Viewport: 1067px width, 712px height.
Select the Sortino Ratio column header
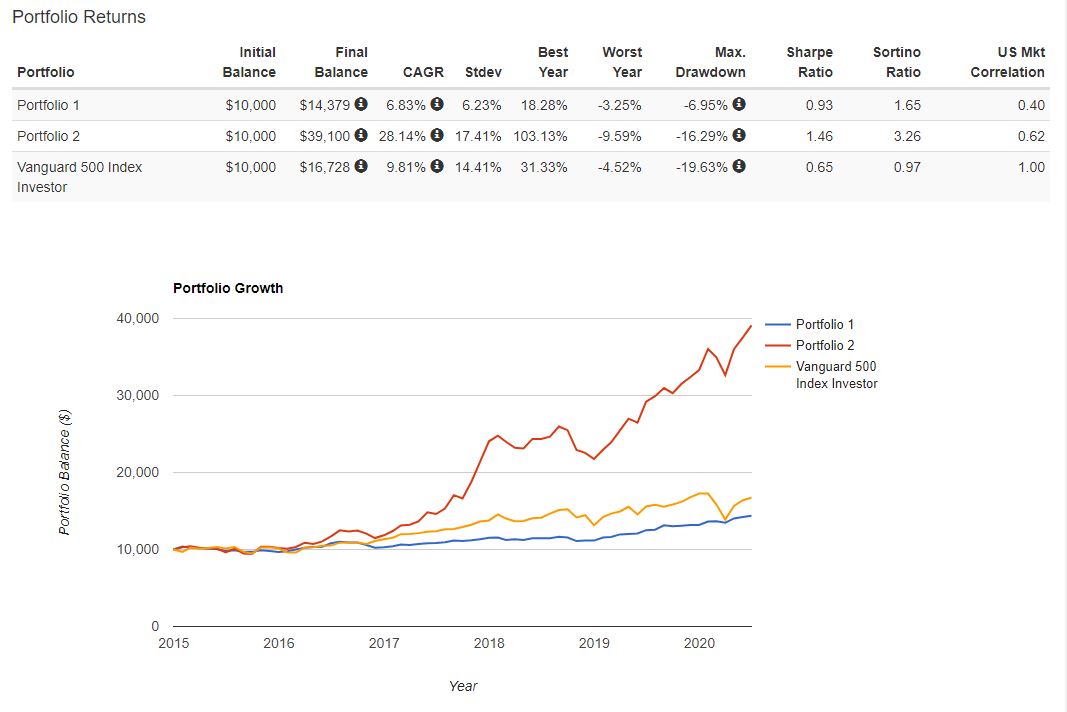[x=896, y=62]
